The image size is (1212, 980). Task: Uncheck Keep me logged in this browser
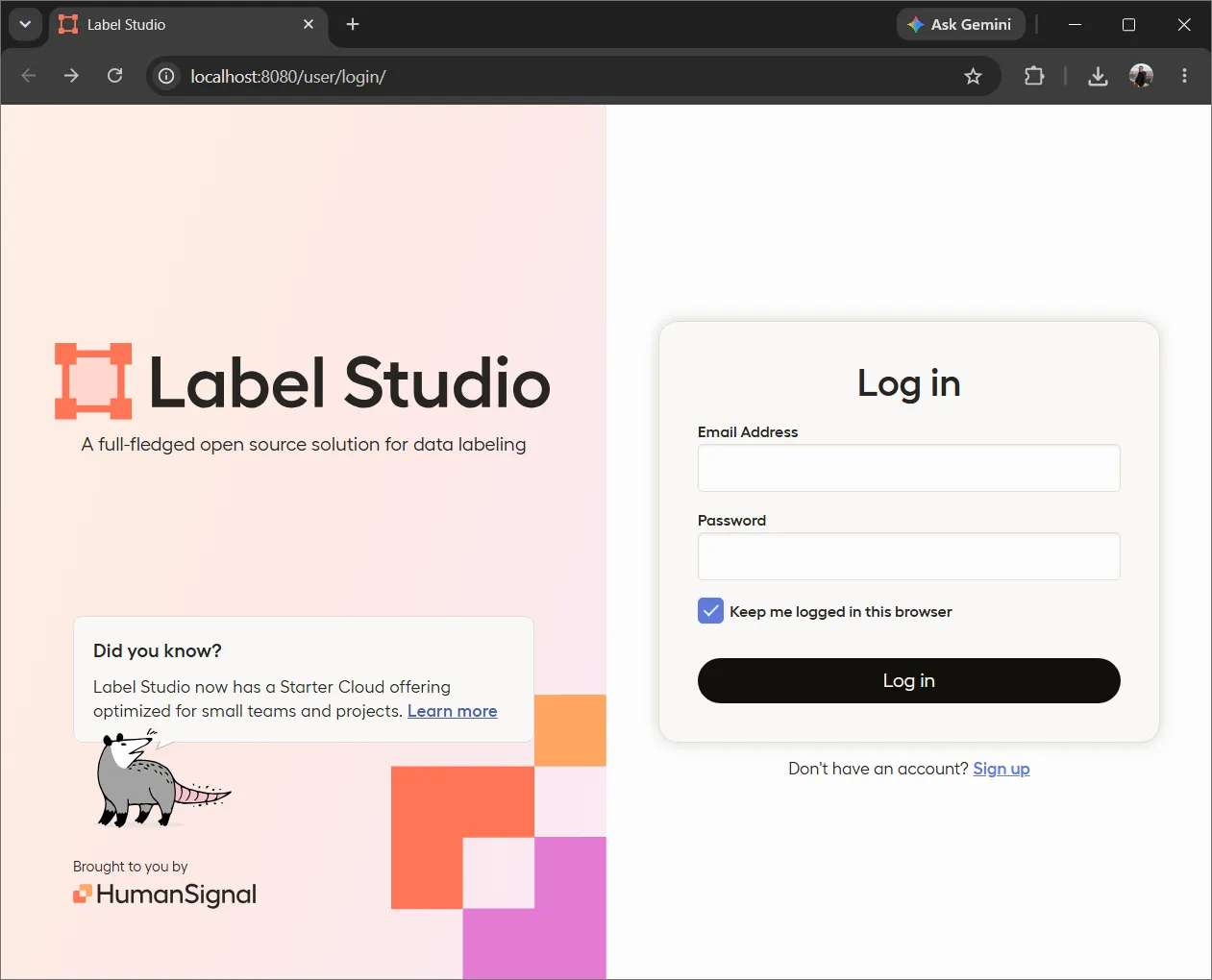pyautogui.click(x=710, y=611)
